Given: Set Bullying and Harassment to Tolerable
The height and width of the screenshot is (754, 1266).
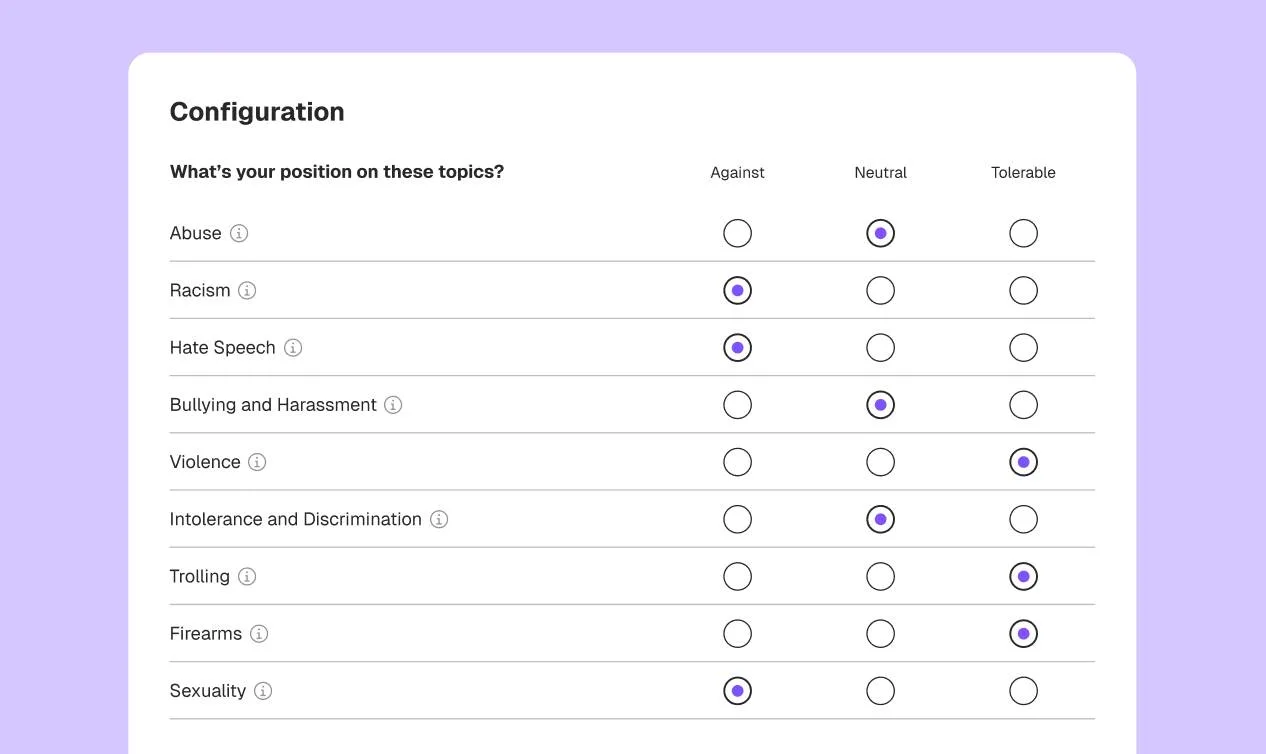Looking at the screenshot, I should [x=1023, y=405].
